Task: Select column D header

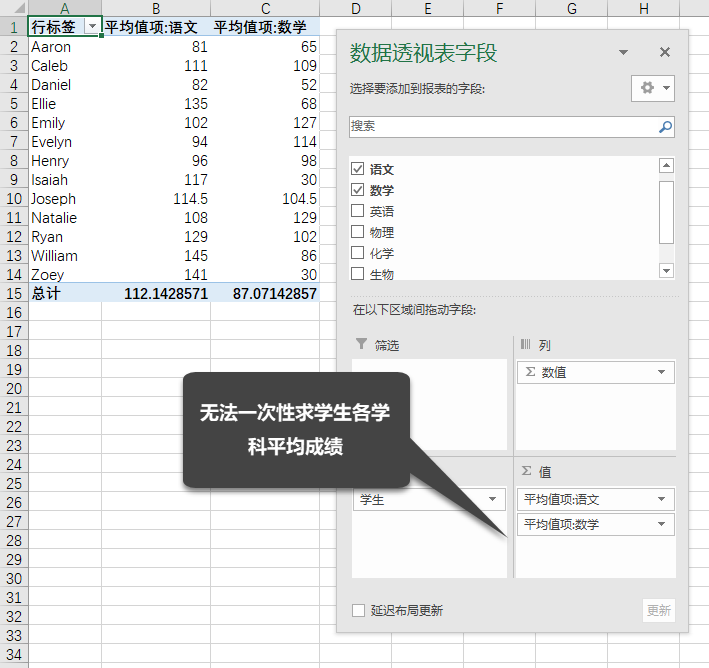Action: 356,9
